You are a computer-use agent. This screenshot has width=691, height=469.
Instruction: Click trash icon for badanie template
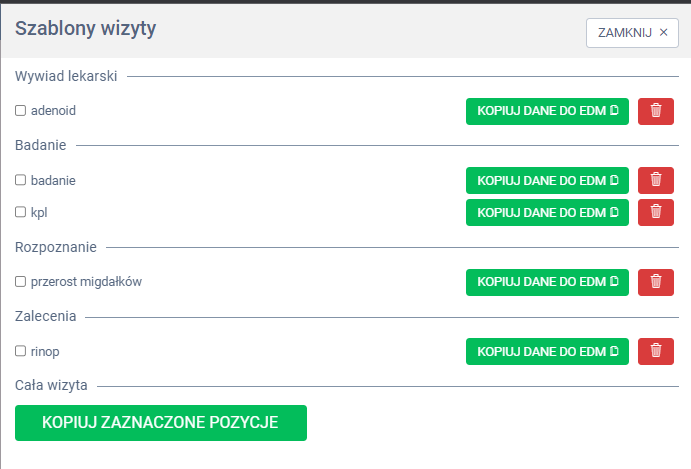click(x=655, y=180)
